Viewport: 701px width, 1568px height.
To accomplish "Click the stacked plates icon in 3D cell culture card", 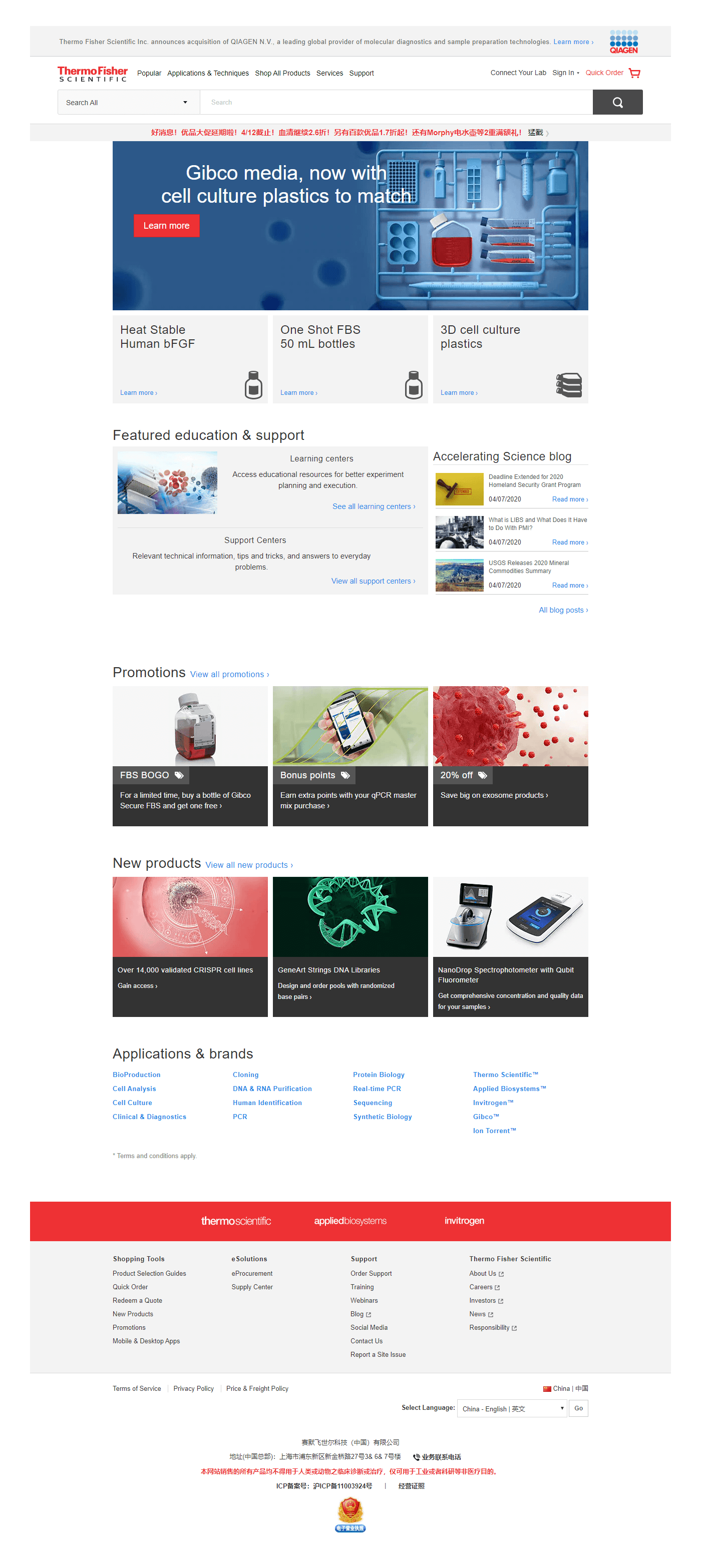I will point(569,385).
